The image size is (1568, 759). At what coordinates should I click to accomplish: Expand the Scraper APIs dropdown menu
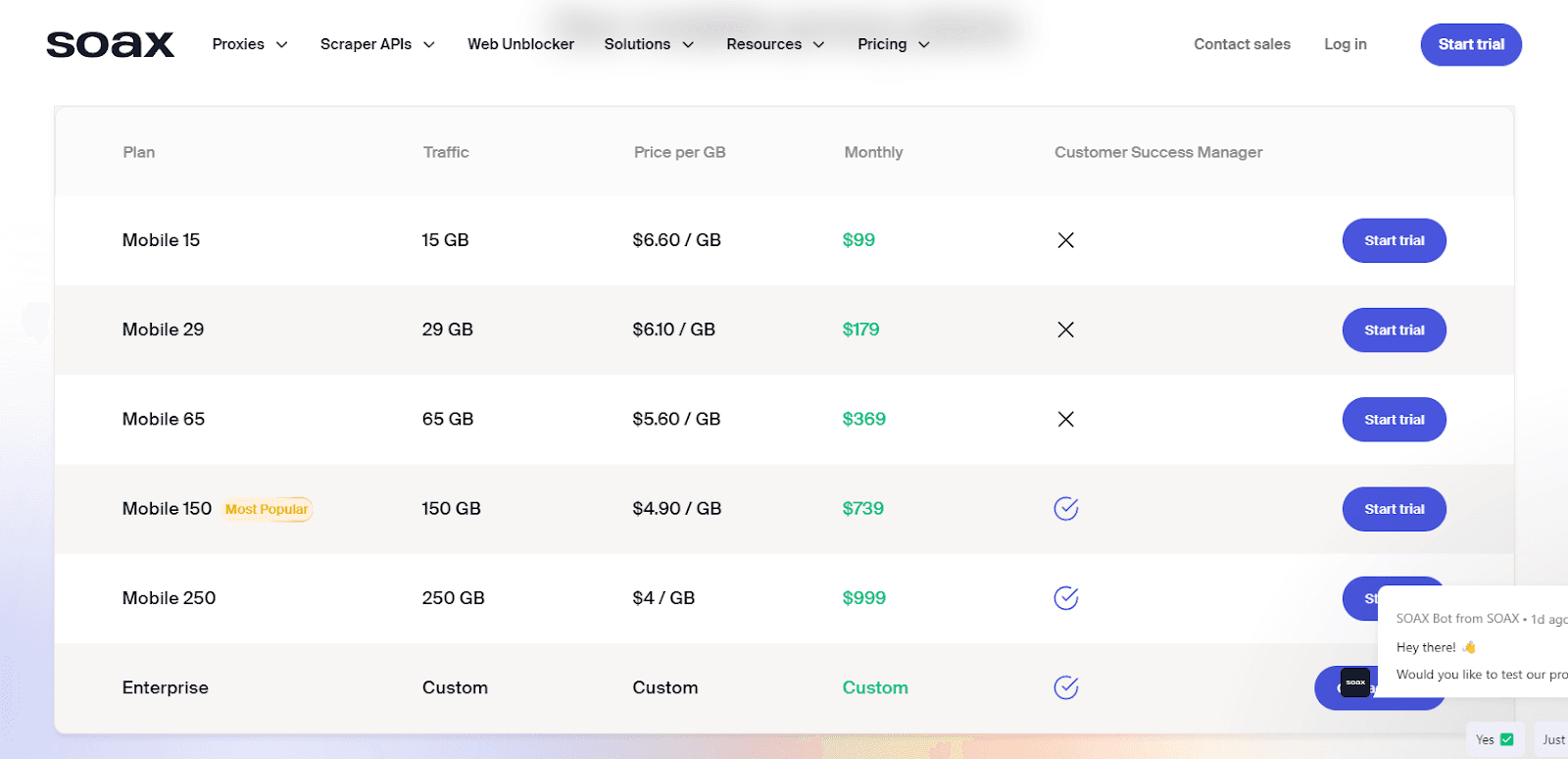point(377,44)
